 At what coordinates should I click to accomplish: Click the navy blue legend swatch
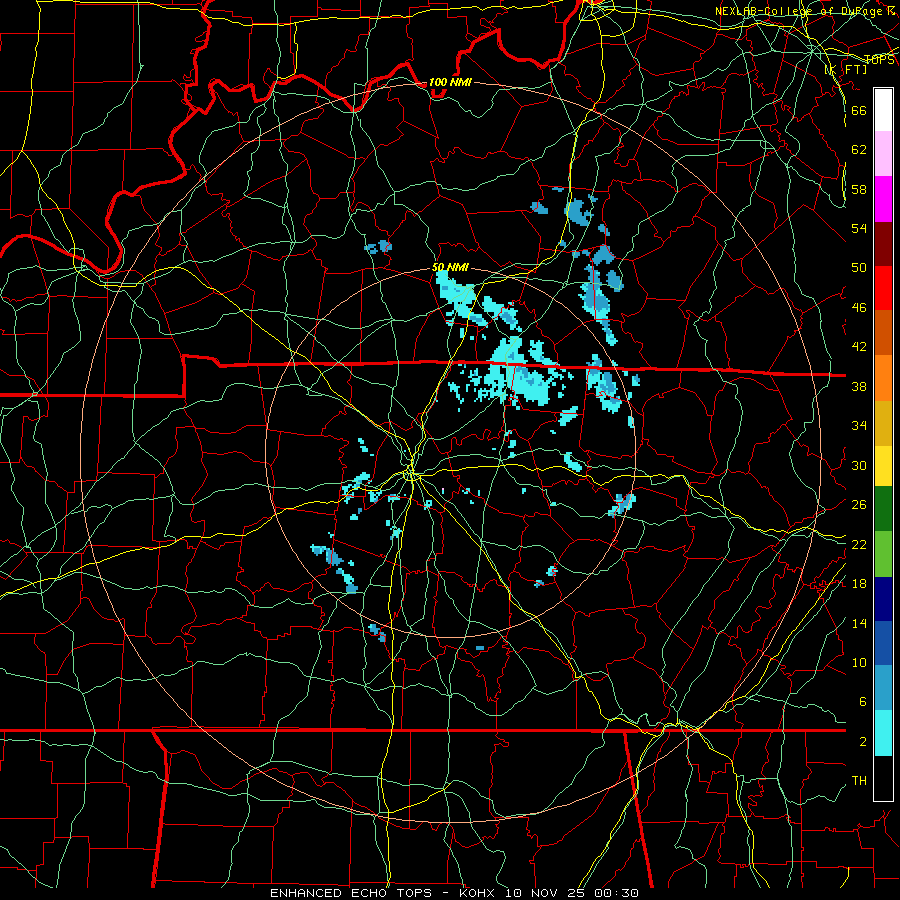883,599
